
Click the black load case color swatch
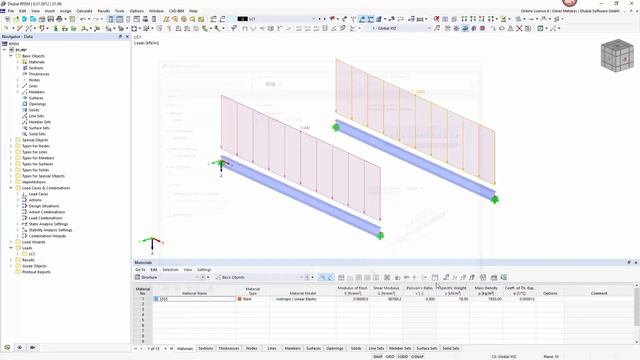[x=242, y=19]
